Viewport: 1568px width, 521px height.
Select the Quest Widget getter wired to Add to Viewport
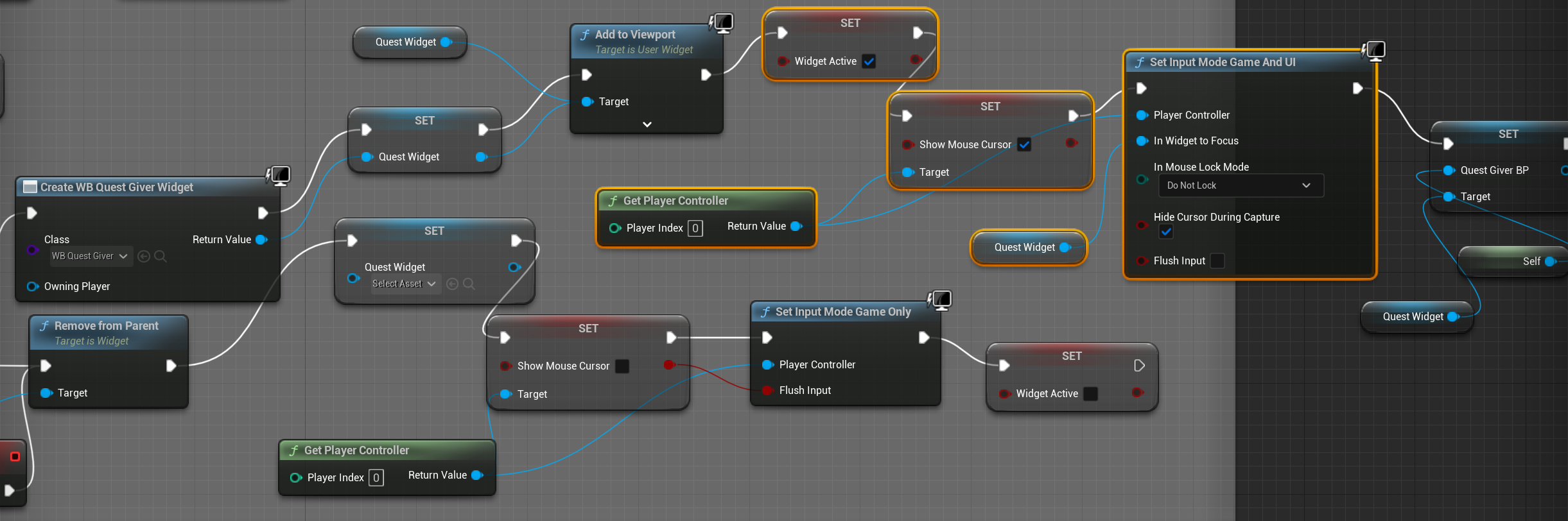click(410, 42)
